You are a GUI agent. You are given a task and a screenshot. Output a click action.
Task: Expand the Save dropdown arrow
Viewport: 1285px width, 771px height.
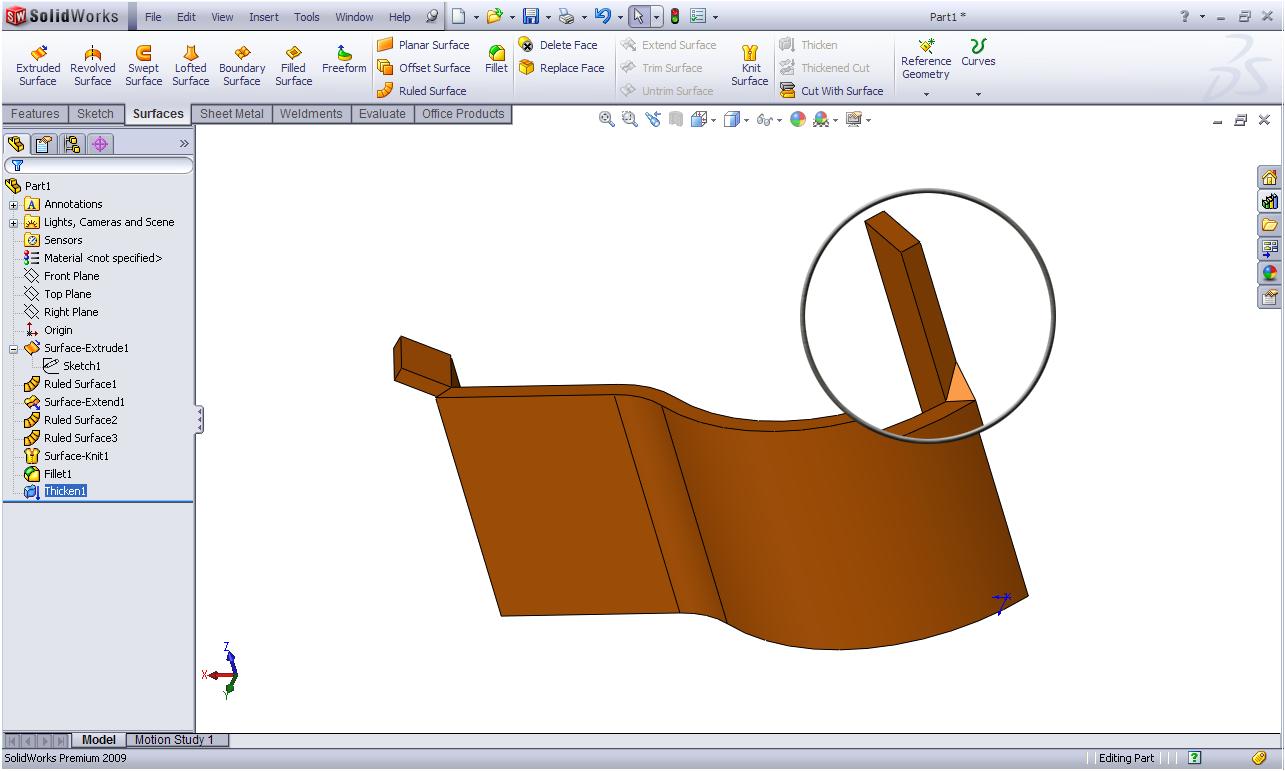tap(548, 17)
